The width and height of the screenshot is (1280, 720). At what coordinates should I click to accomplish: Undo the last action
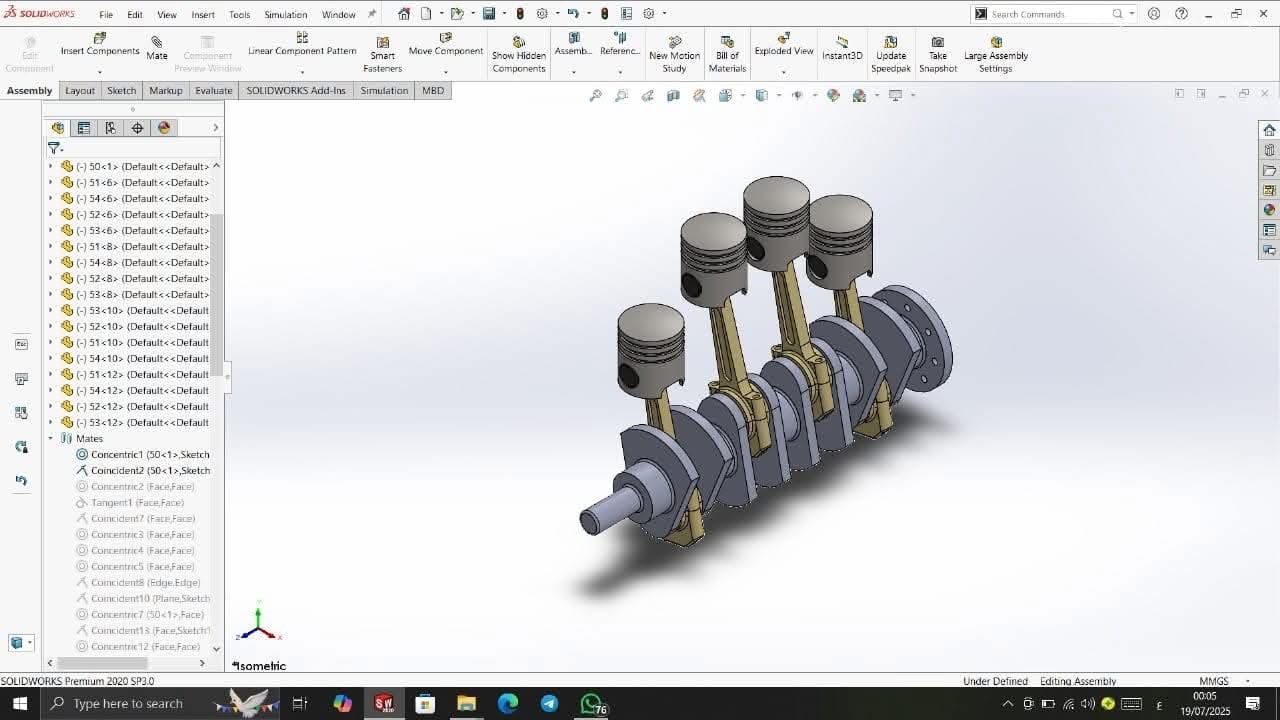573,14
